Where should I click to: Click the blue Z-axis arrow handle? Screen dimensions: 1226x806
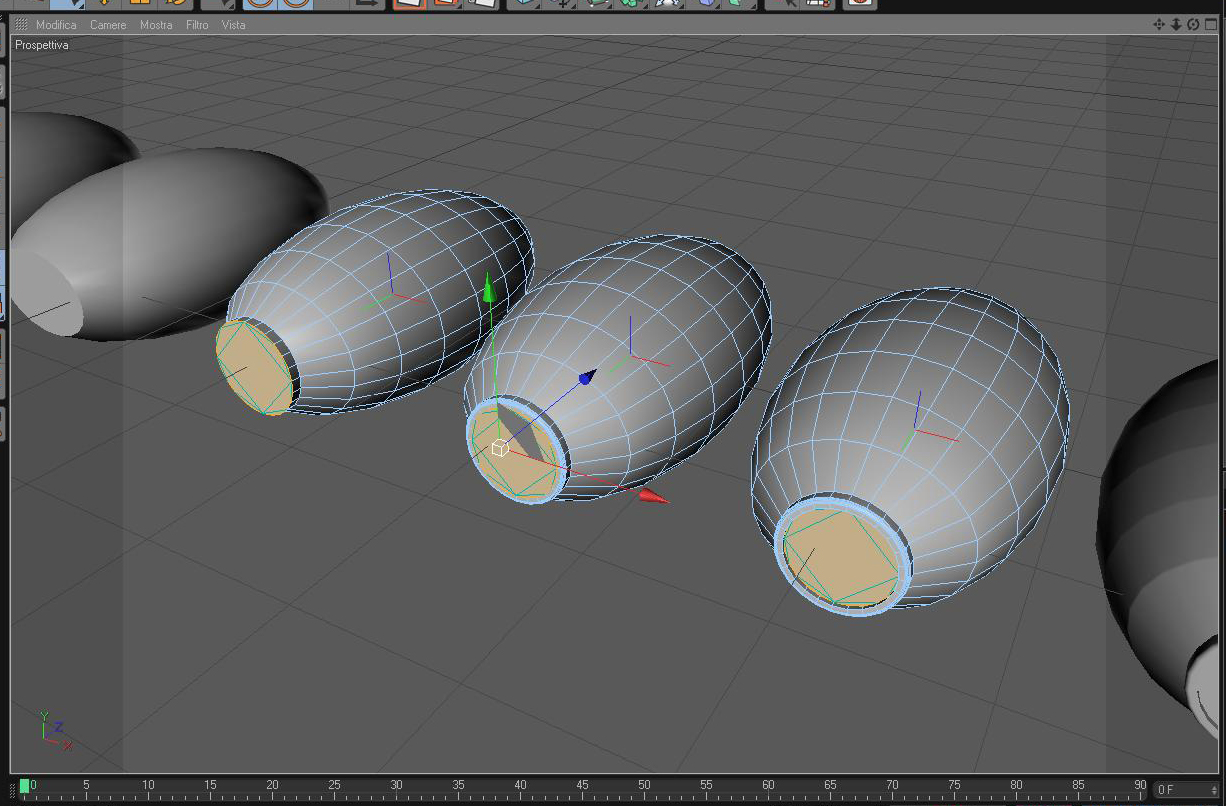(587, 376)
